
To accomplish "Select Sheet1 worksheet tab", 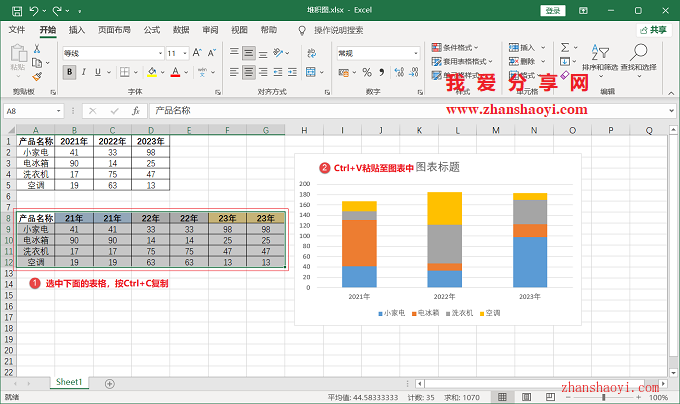I will tap(69, 382).
